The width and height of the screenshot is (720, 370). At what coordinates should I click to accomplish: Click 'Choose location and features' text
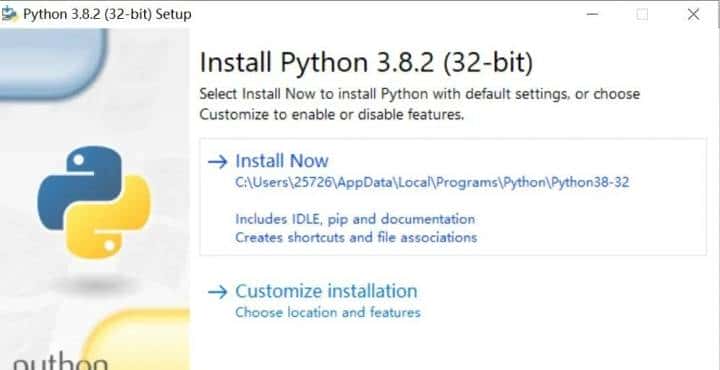(x=328, y=313)
